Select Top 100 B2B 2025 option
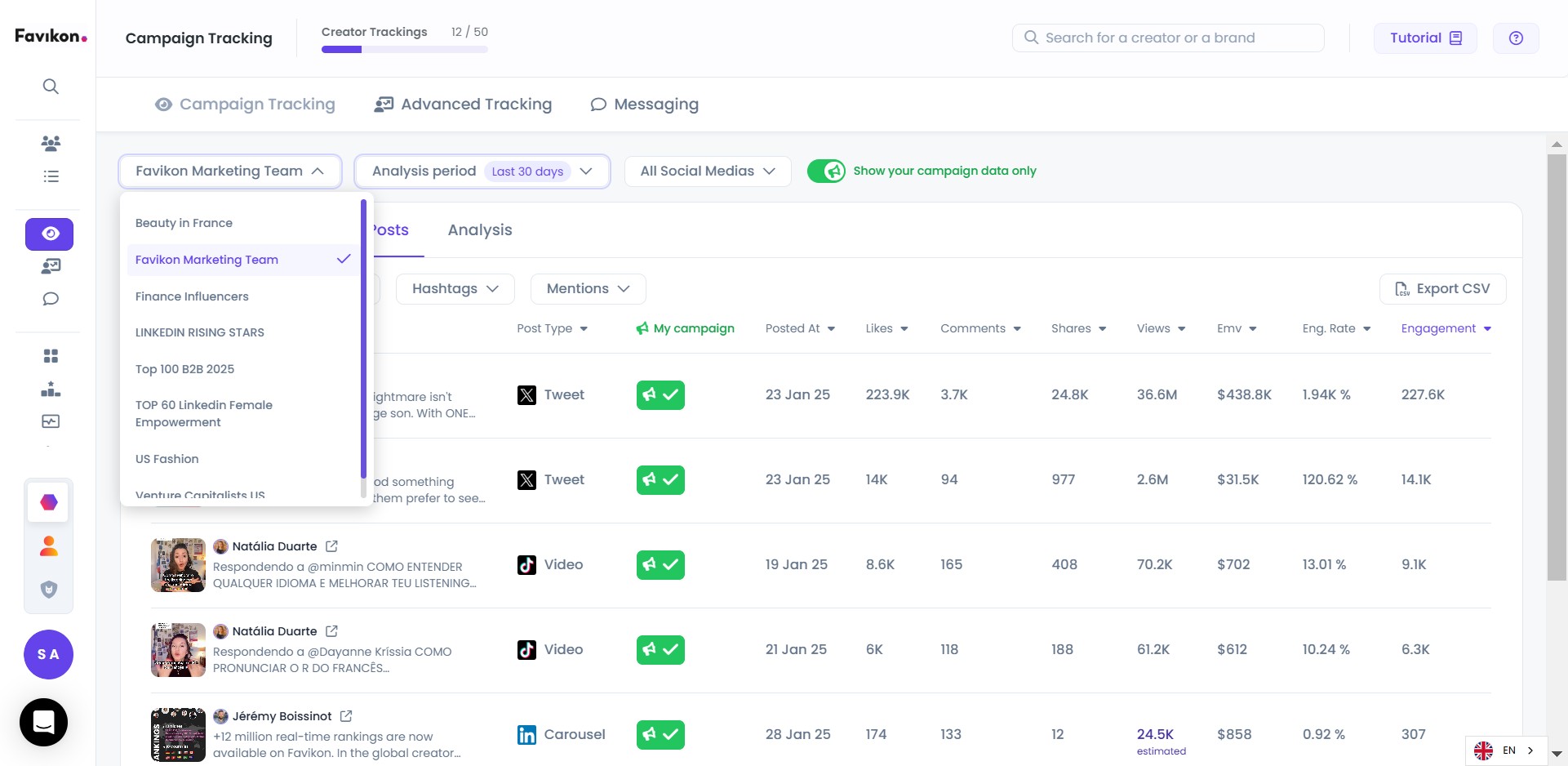This screenshot has height=766, width=1568. (242, 369)
